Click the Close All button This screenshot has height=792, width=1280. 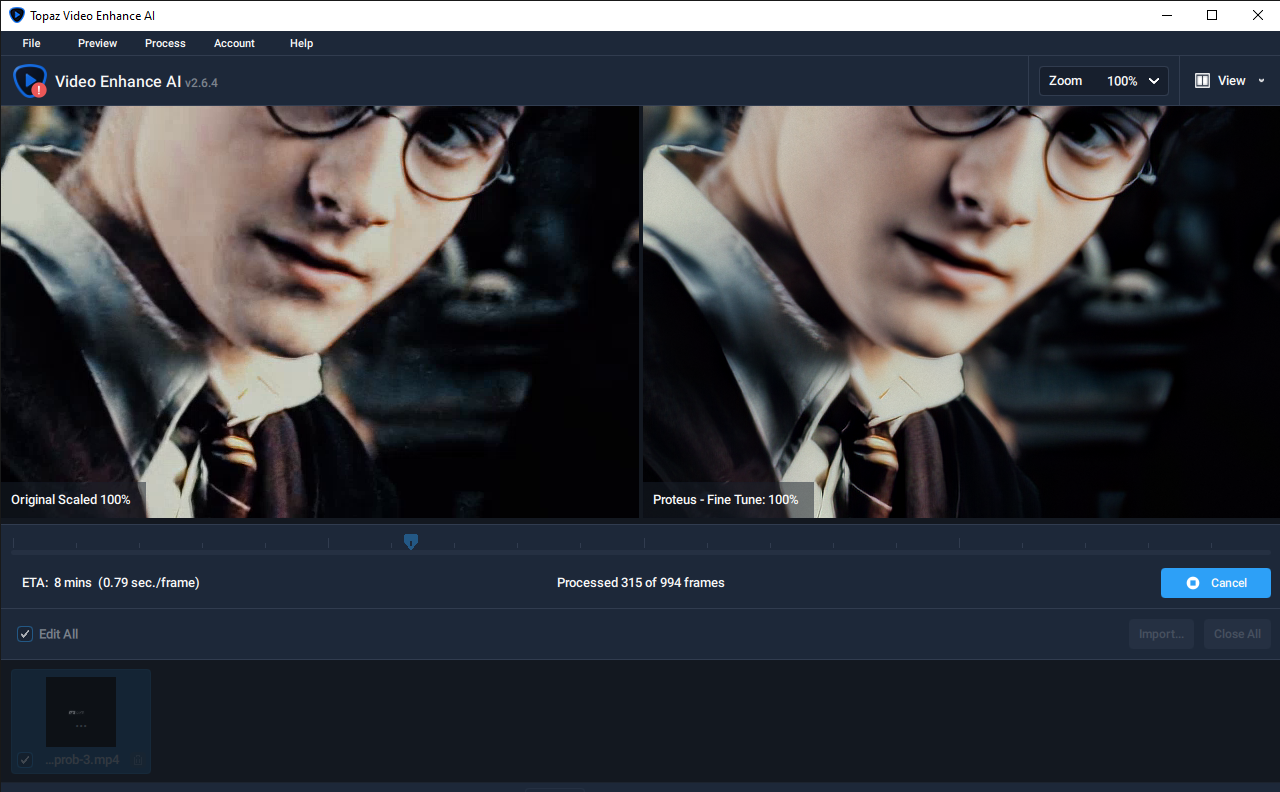tap(1237, 634)
